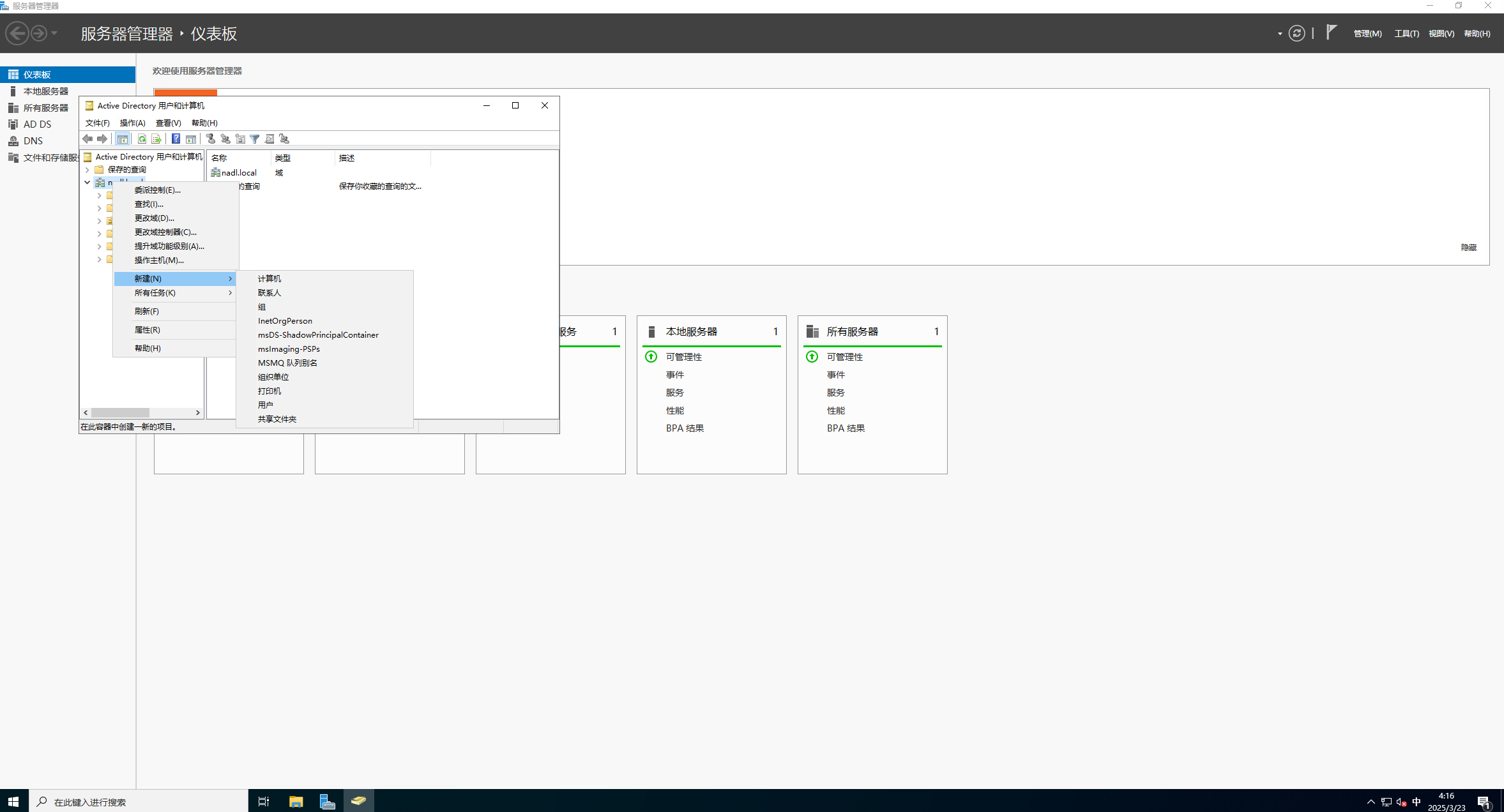Open the Windows Start button
This screenshot has height=812, width=1504.
[14, 801]
